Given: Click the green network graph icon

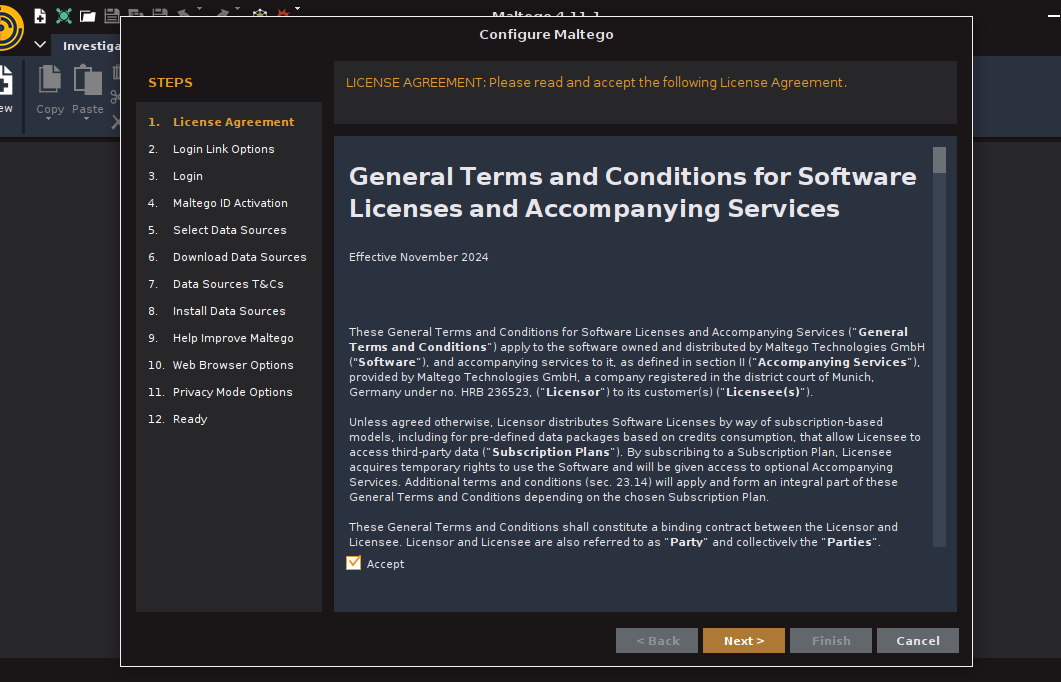Looking at the screenshot, I should point(64,16).
